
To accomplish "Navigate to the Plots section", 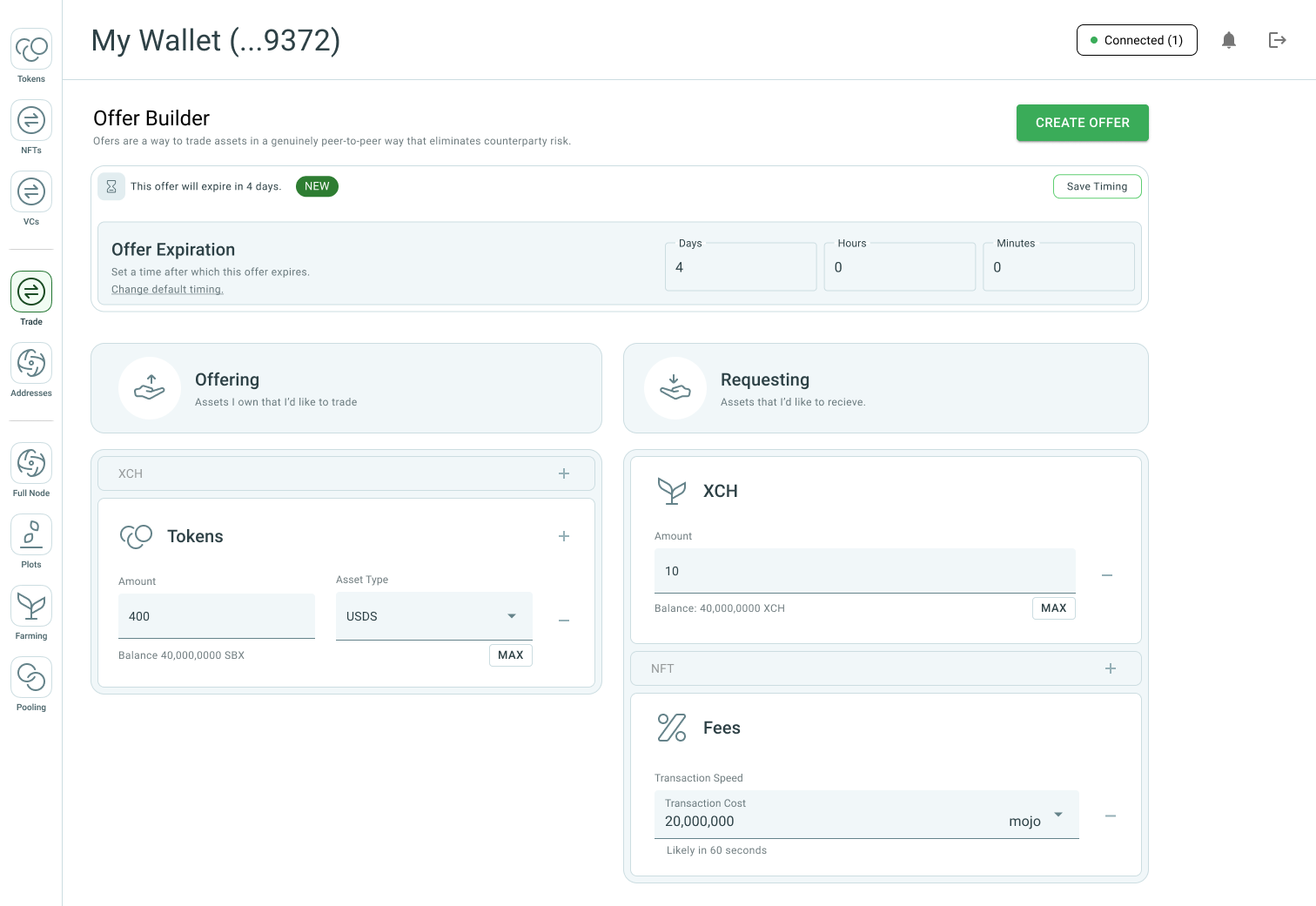I will click(x=30, y=534).
